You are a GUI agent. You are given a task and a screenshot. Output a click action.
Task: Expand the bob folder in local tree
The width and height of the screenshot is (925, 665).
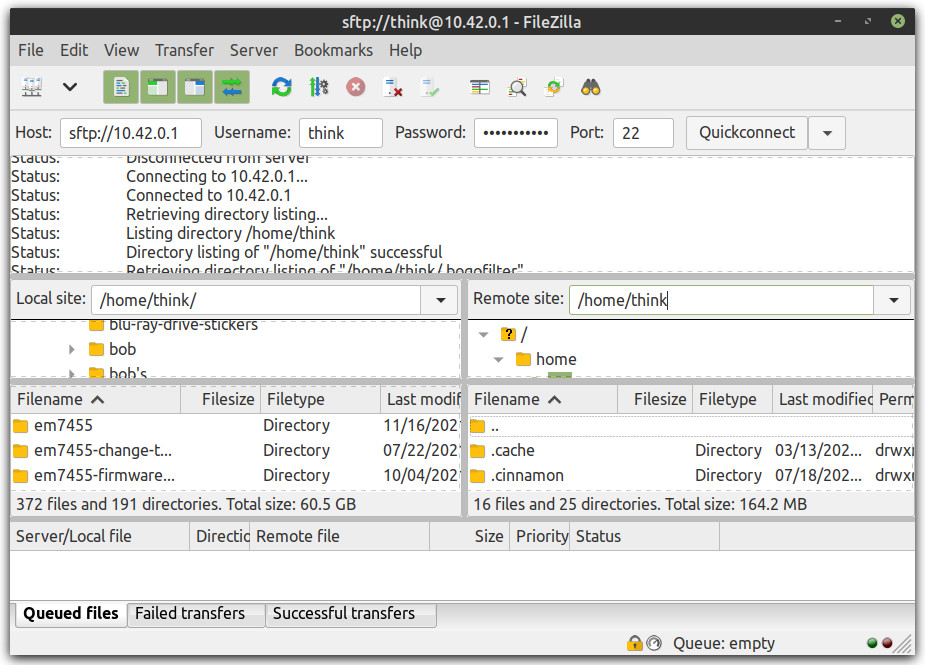coord(72,349)
